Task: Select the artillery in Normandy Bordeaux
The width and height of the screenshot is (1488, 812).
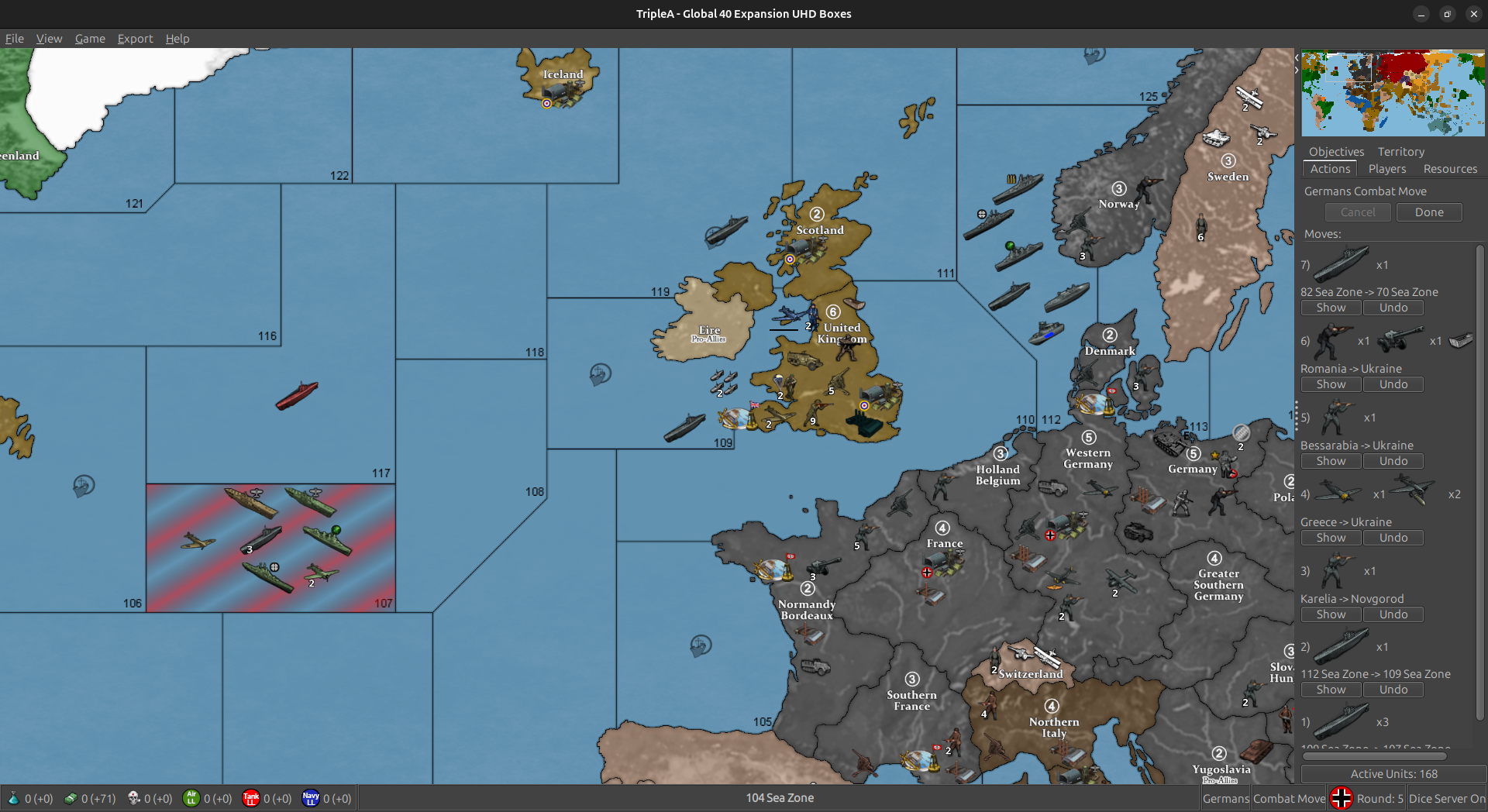Action: (x=825, y=567)
